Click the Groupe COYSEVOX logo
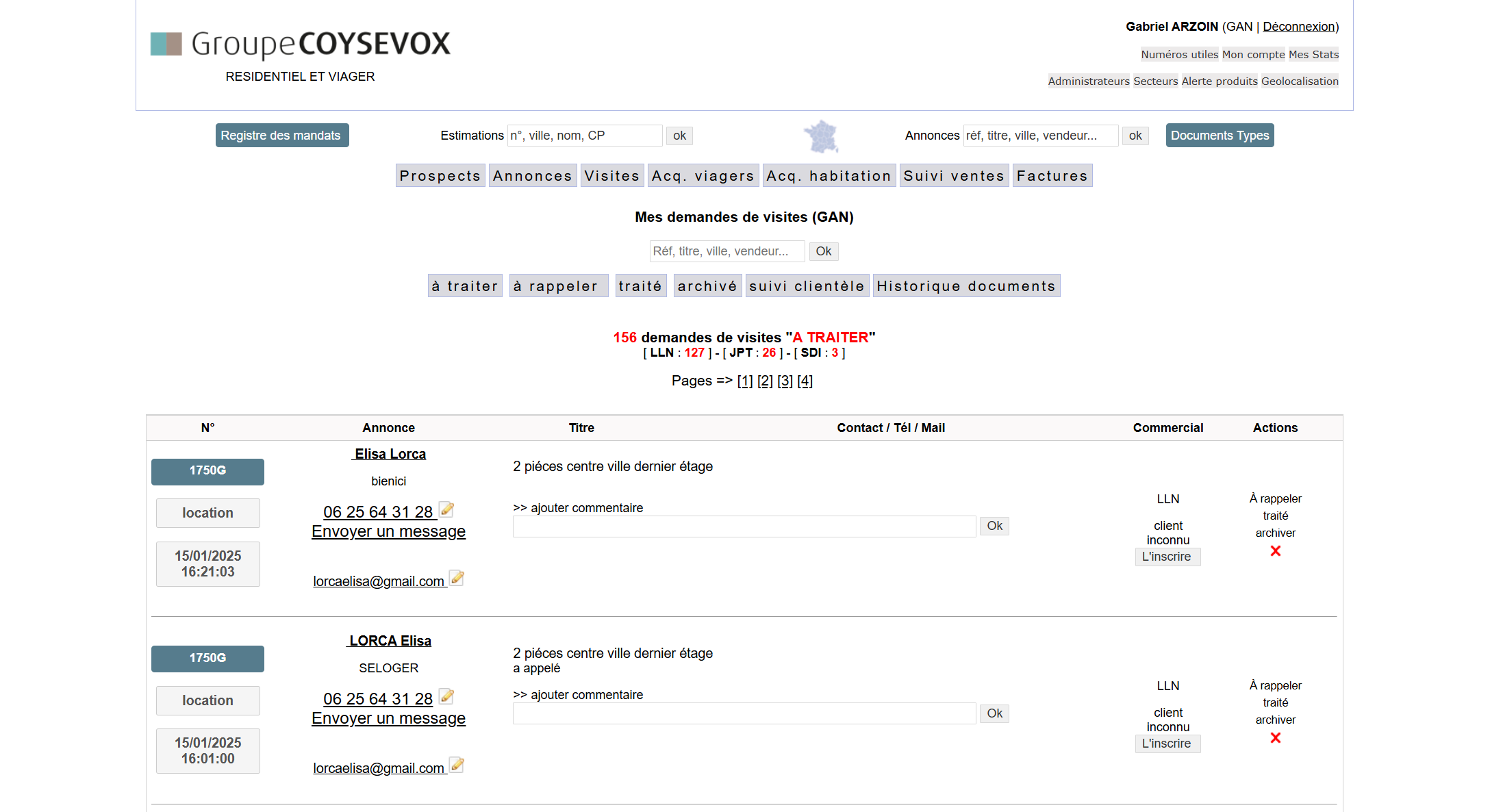The height and width of the screenshot is (812, 1503). (301, 44)
